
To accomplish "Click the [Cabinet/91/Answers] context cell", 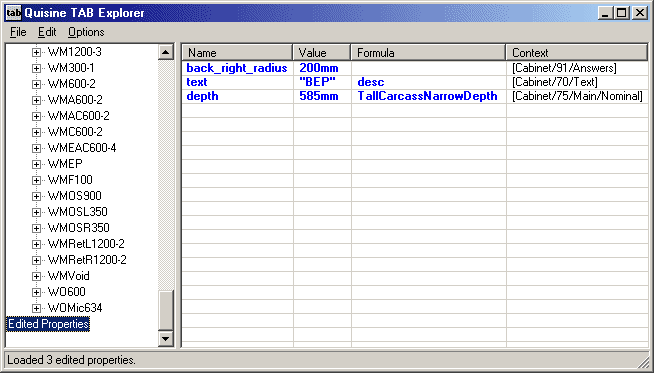I will 578,68.
